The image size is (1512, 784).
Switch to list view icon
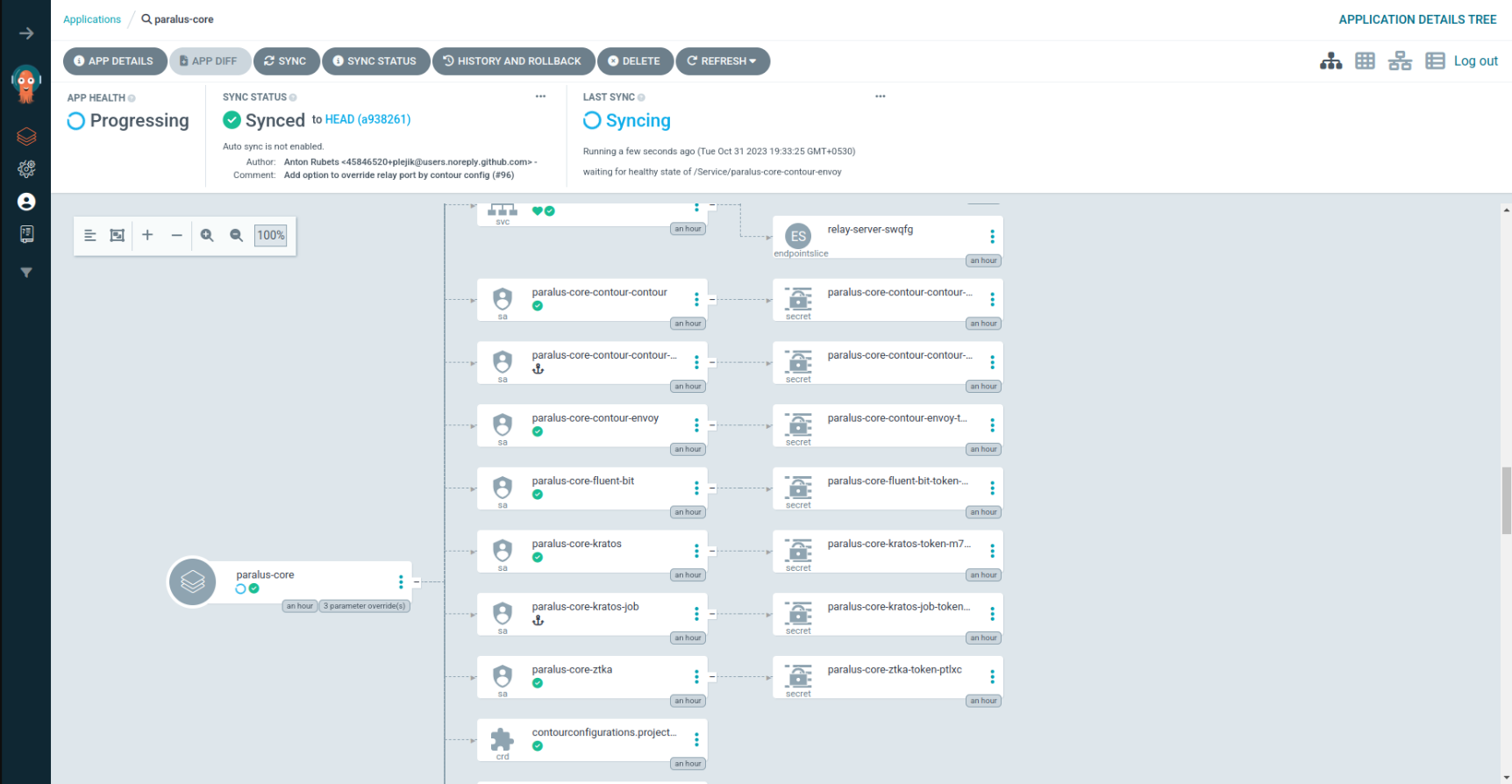coord(1435,61)
